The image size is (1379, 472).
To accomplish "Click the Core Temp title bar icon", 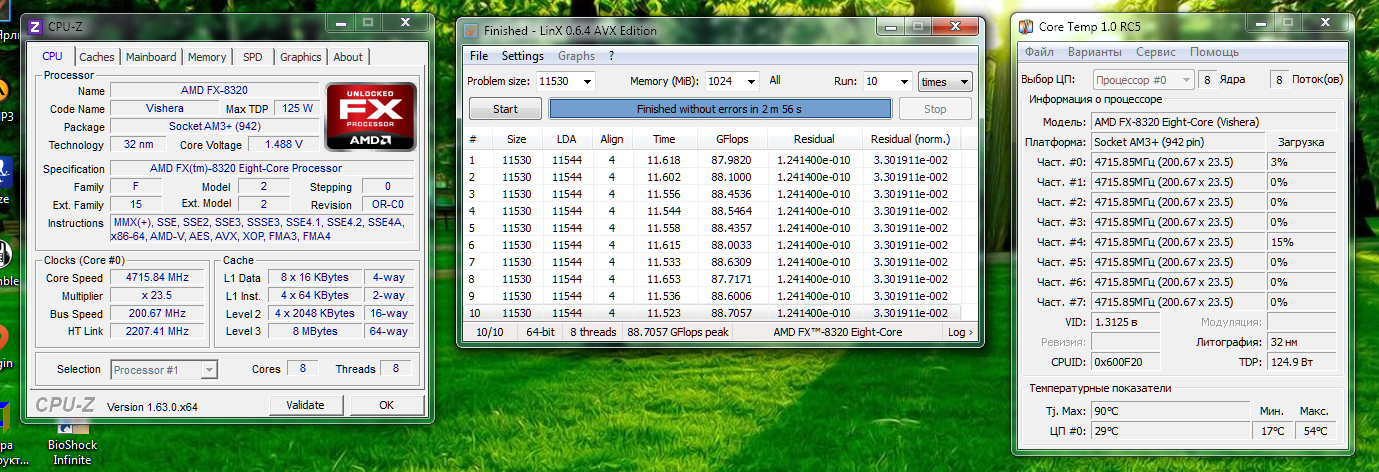I will coord(1025,27).
